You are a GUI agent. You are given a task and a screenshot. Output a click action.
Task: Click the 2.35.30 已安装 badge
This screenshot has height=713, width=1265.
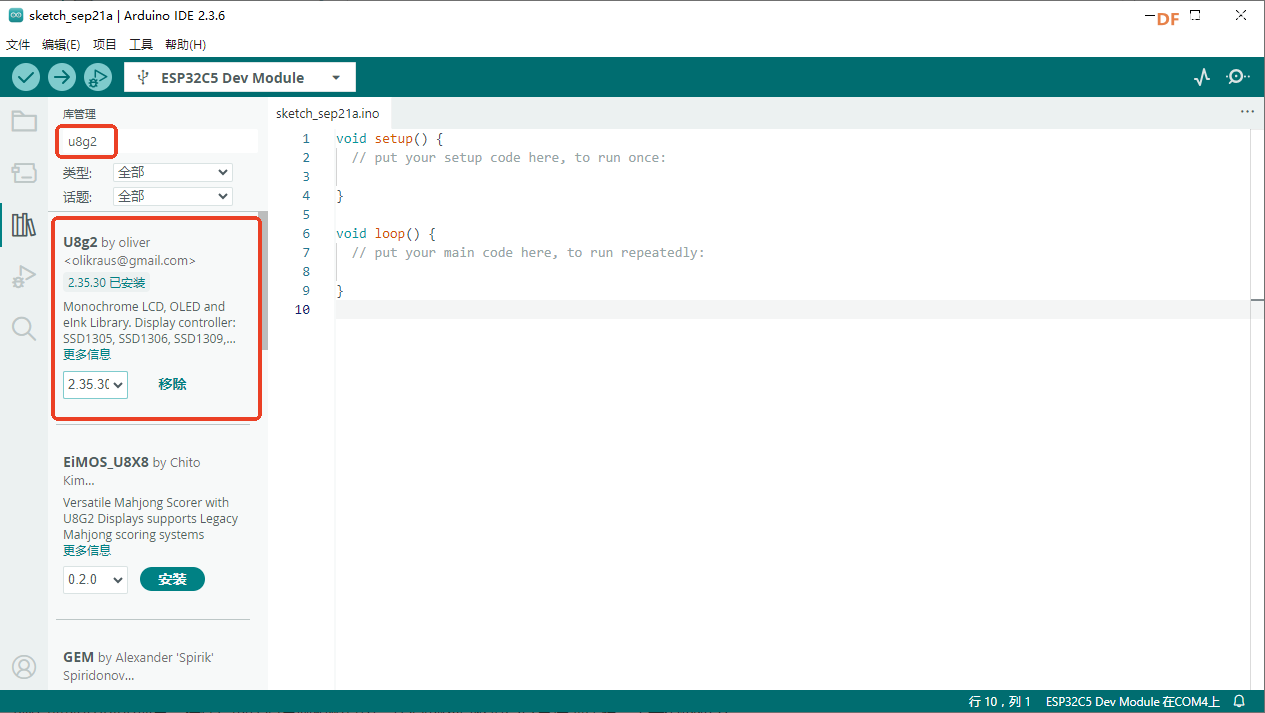click(106, 283)
